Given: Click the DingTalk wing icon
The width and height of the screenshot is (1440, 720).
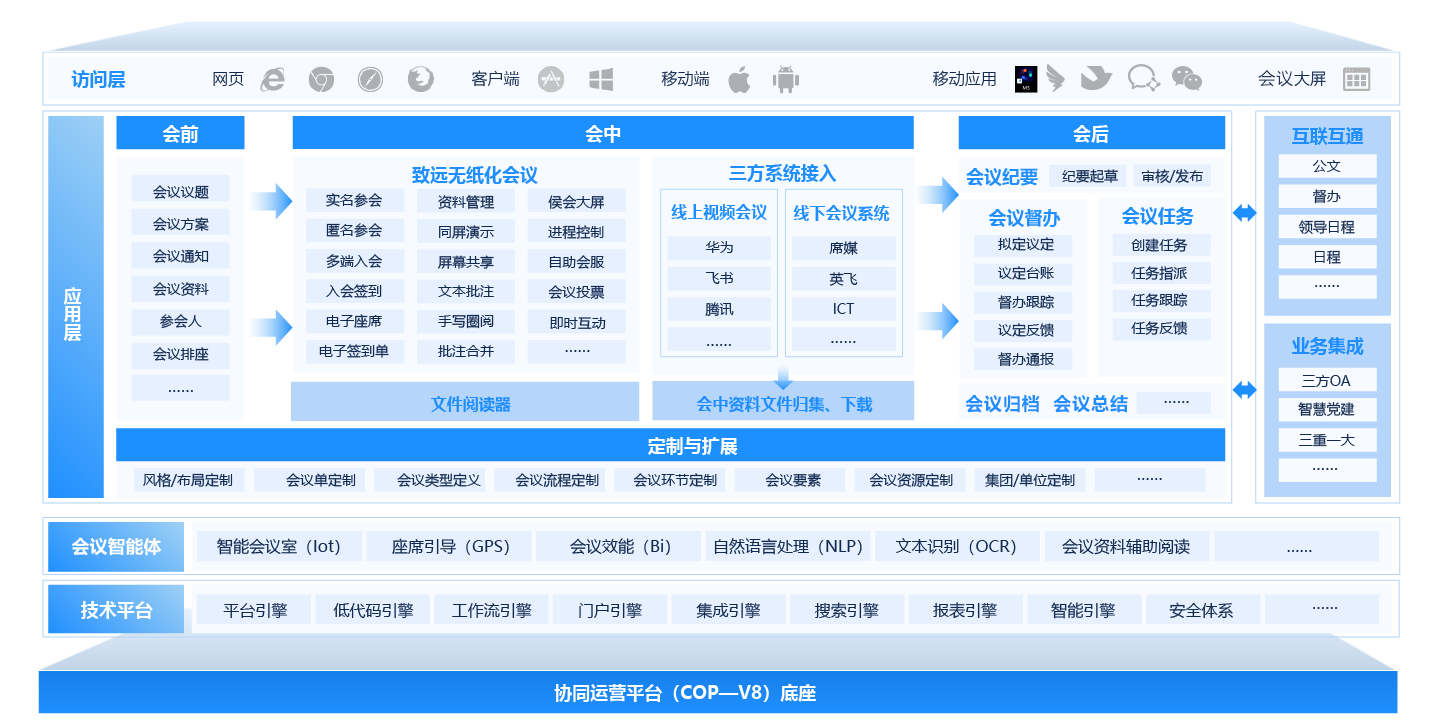Looking at the screenshot, I should pos(1055,79).
